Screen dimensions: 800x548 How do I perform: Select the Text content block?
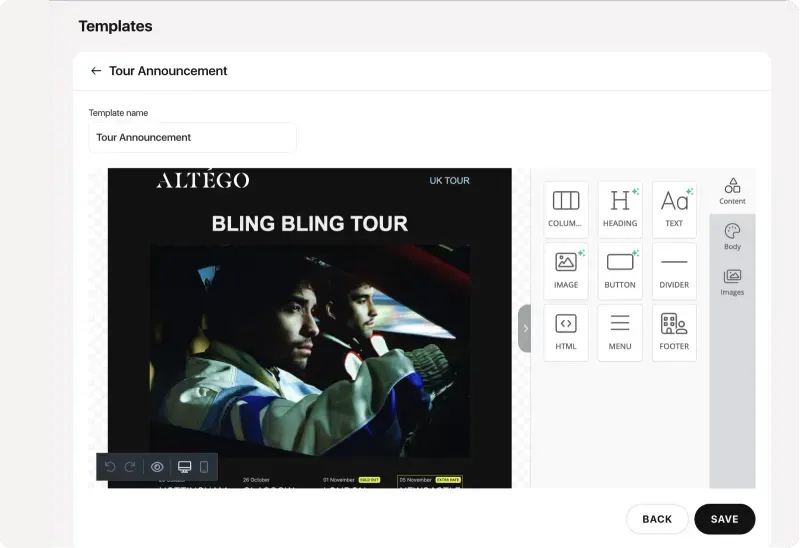coord(674,209)
